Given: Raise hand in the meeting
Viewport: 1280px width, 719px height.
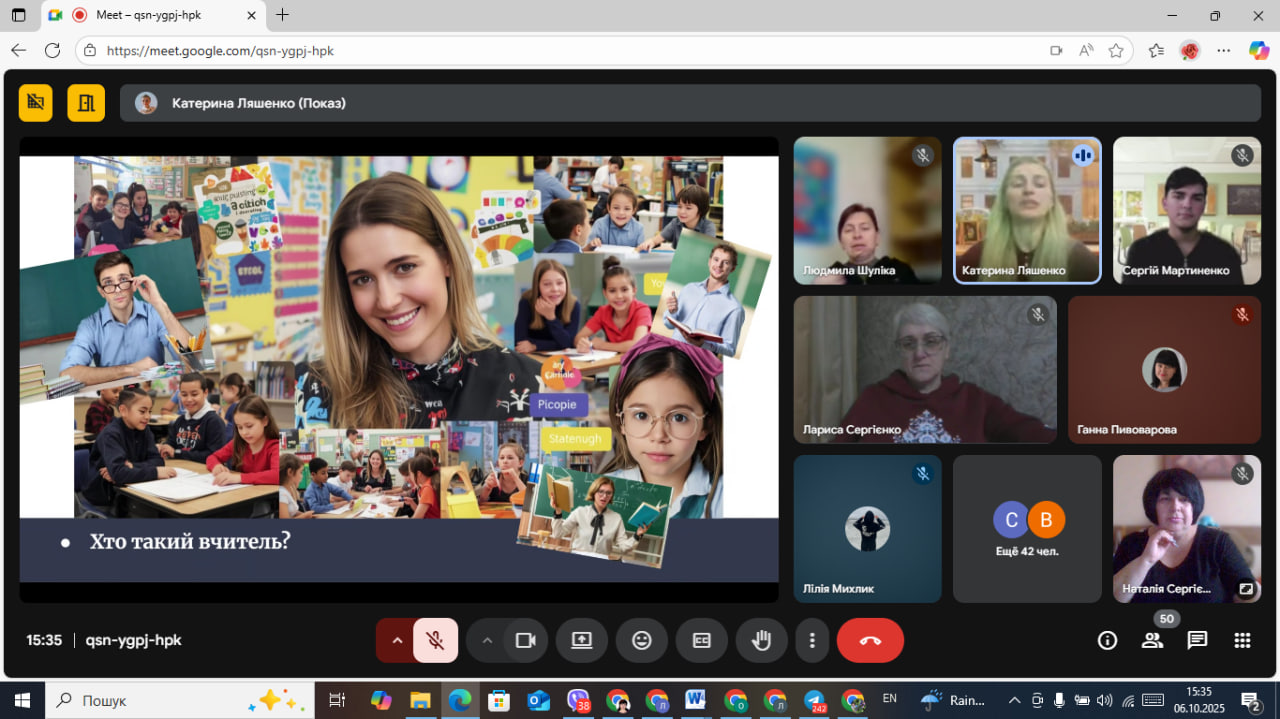Looking at the screenshot, I should 761,641.
